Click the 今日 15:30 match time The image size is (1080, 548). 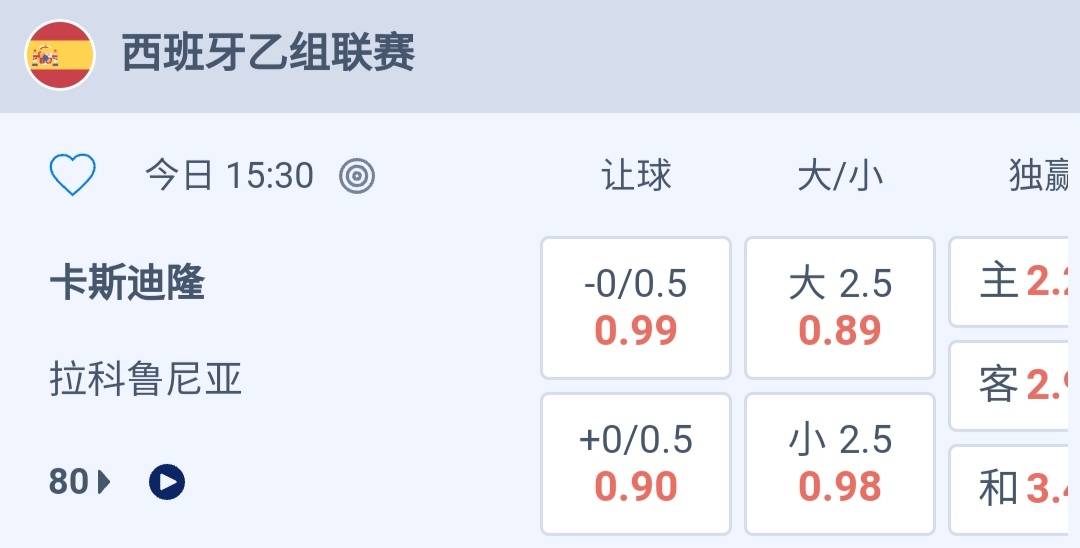pyautogui.click(x=229, y=177)
